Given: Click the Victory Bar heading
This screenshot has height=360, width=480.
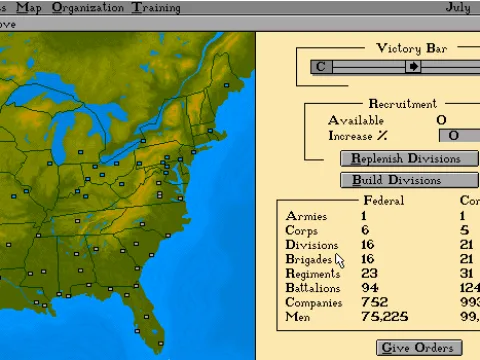Looking at the screenshot, I should click(x=411, y=48).
